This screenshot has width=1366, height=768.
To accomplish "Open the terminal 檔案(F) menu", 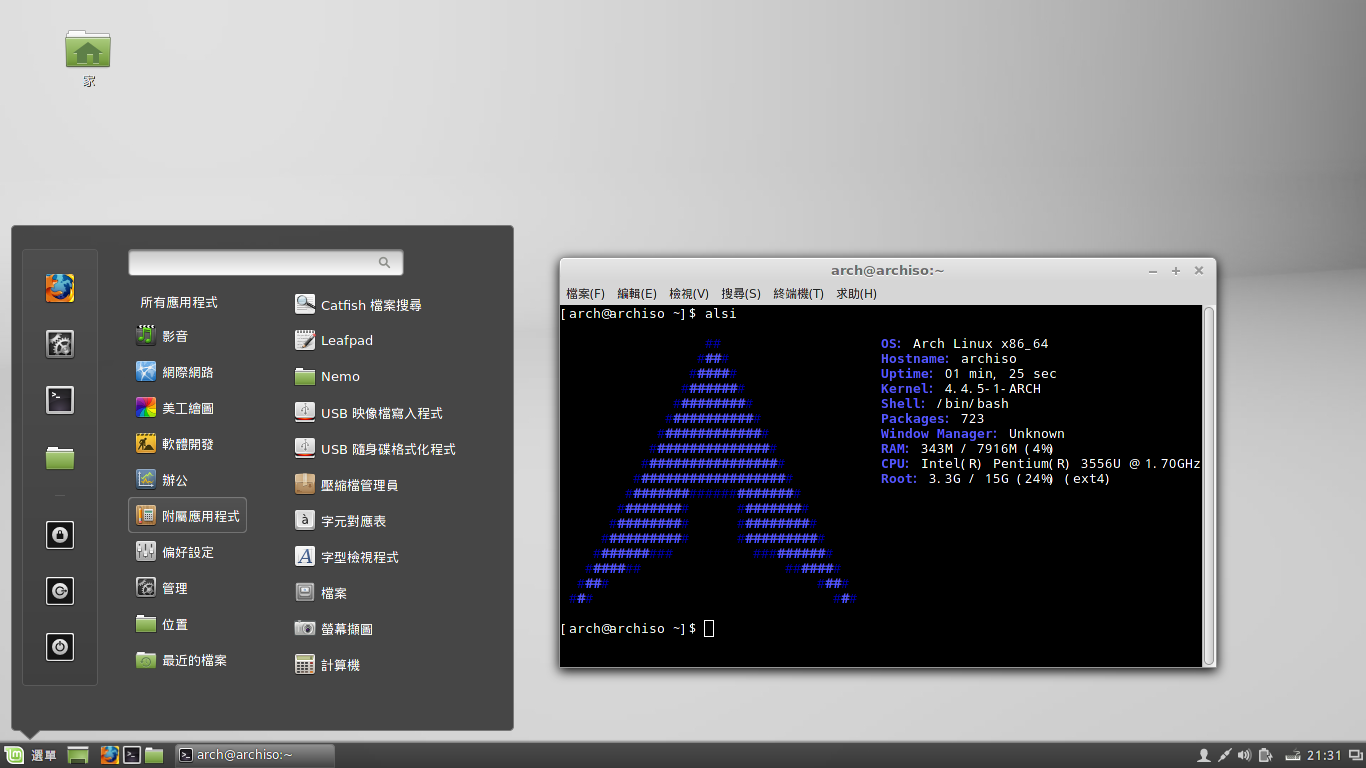I will coord(585,293).
